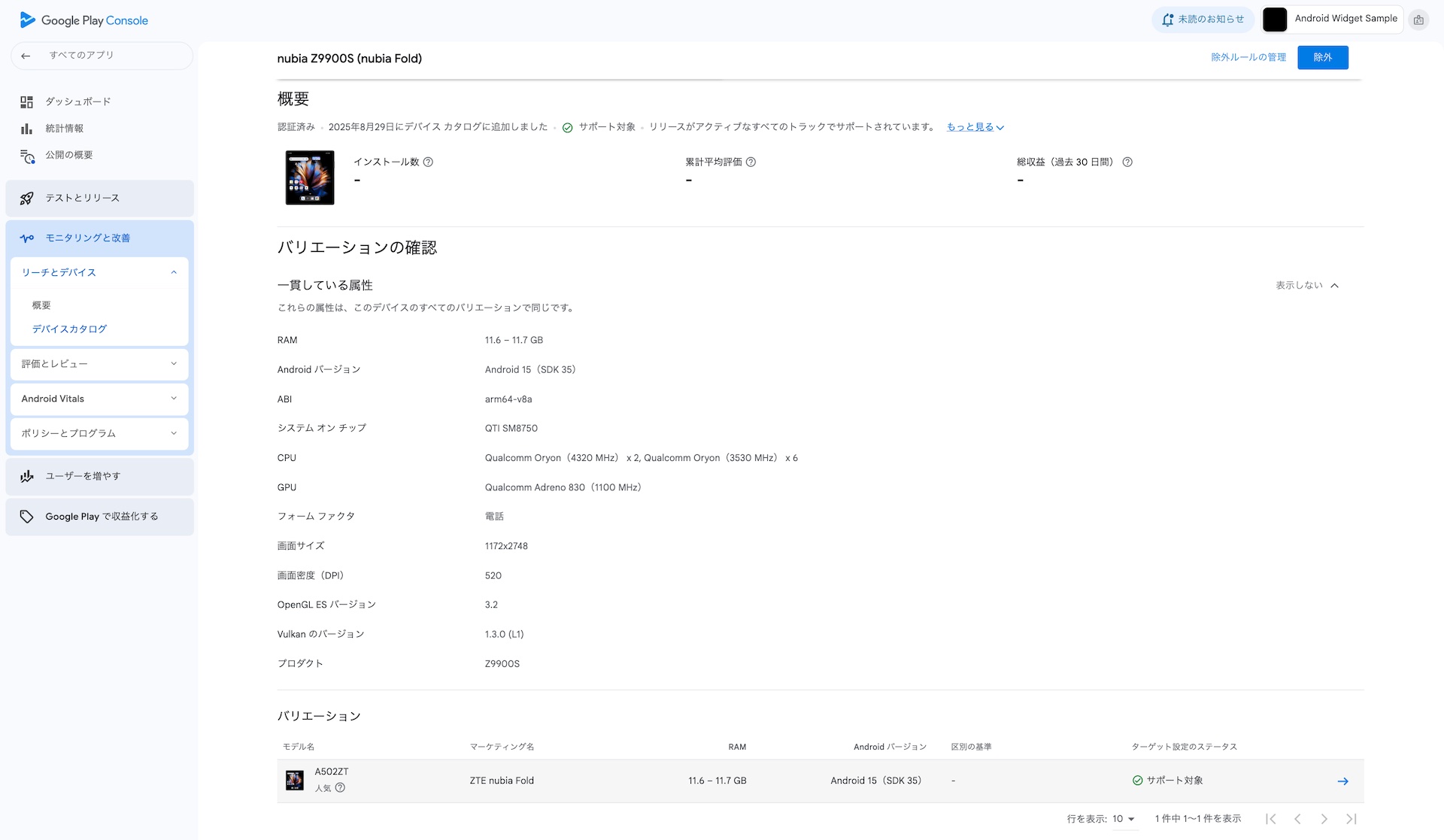The image size is (1444, 840).
Task: Open the ダッシュボード dashboard icon
Action: pos(27,102)
